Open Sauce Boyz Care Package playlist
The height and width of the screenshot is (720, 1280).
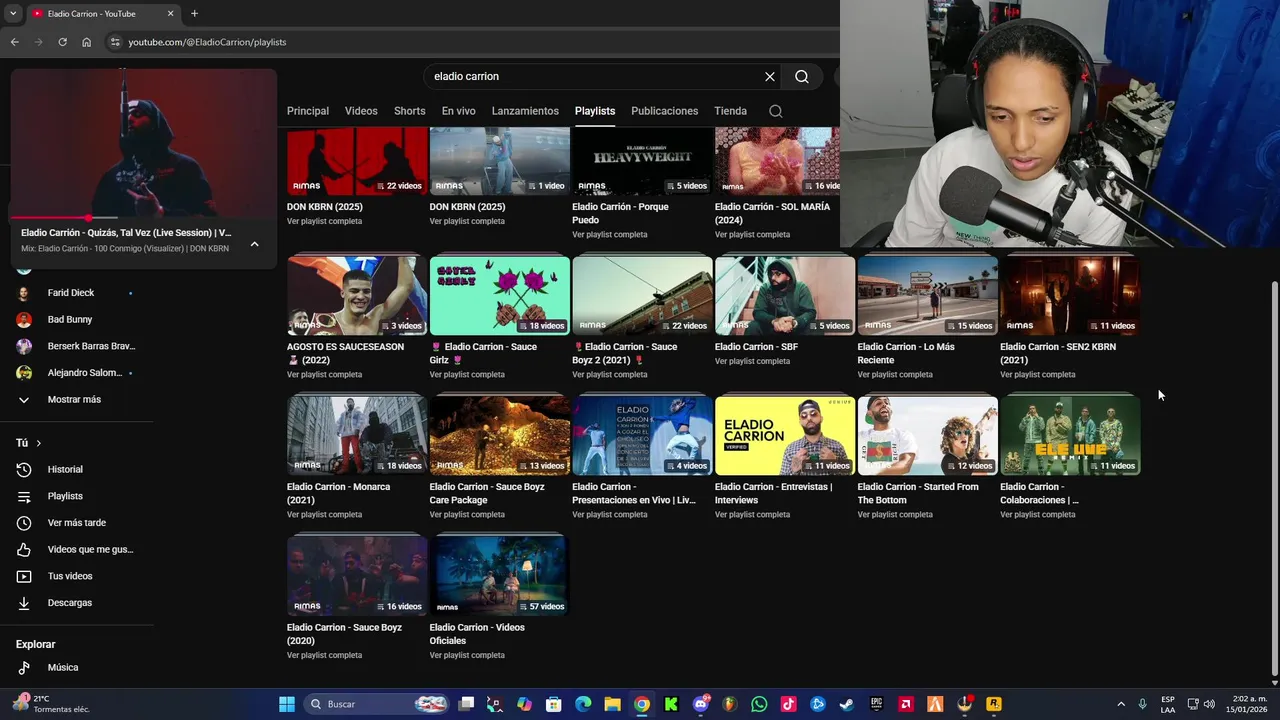point(499,435)
